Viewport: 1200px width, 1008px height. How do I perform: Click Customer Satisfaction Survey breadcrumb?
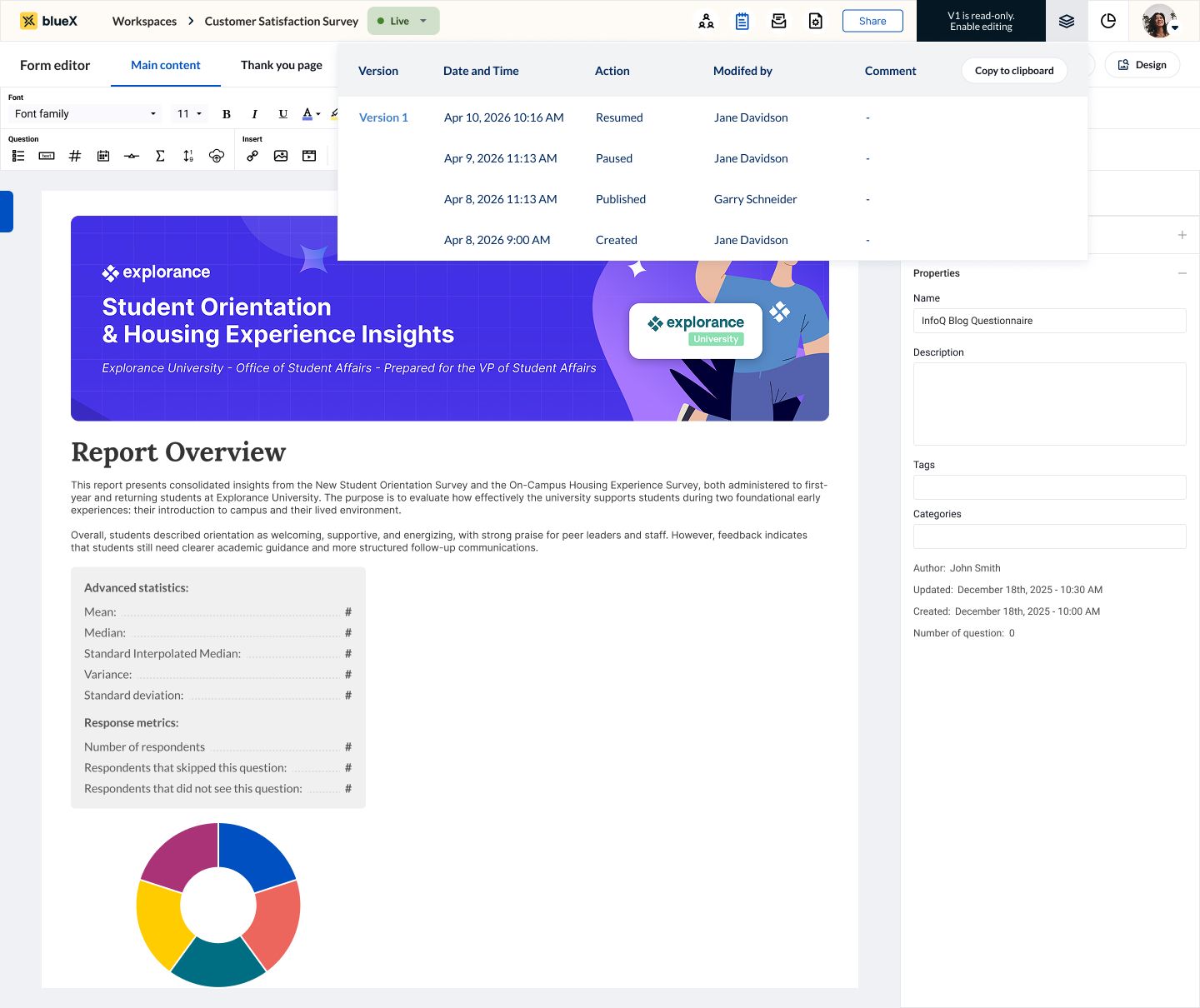point(282,21)
